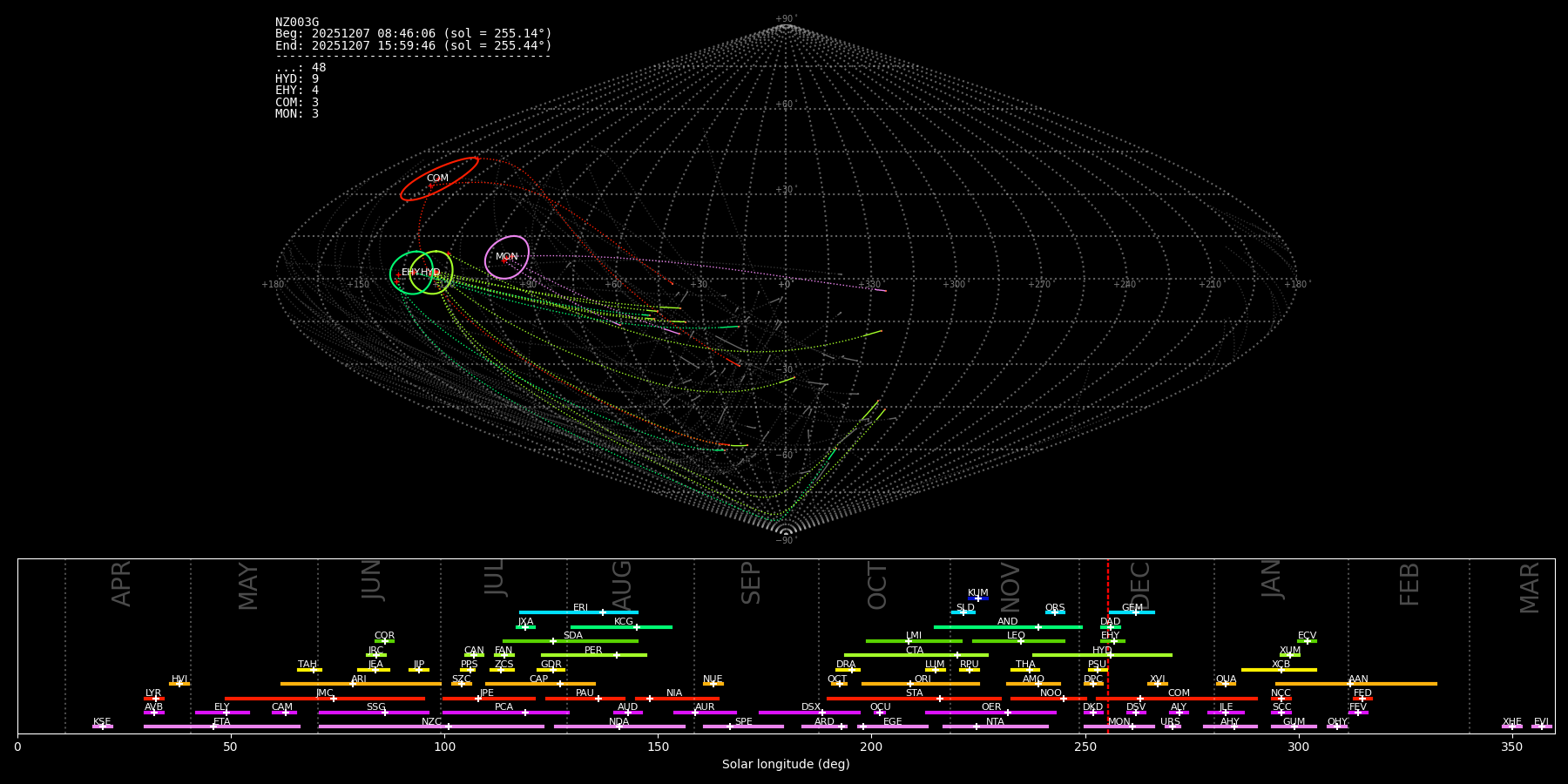Select the sporadic count line '...: 48'

[x=301, y=68]
